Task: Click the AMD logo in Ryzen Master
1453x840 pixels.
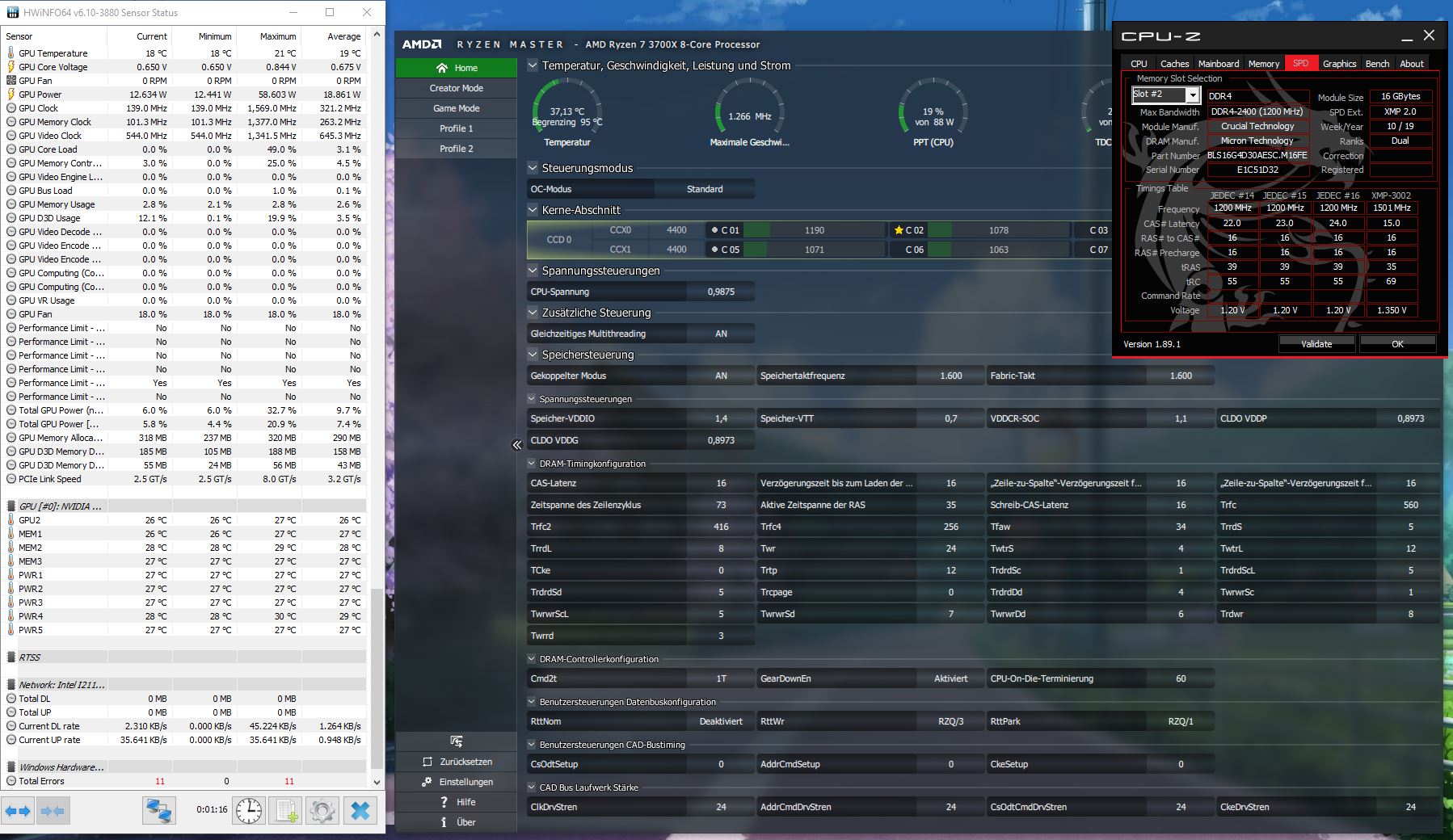Action: pyautogui.click(x=422, y=44)
